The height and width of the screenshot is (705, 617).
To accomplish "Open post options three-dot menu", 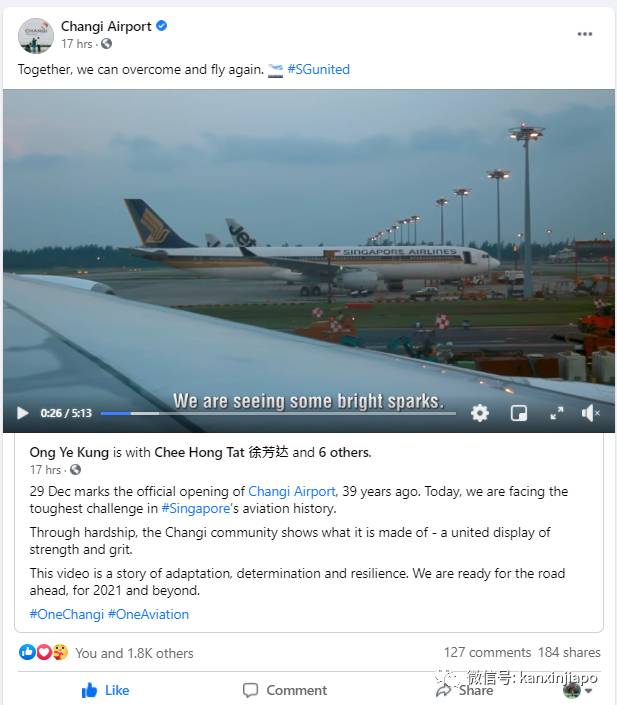I will click(585, 34).
